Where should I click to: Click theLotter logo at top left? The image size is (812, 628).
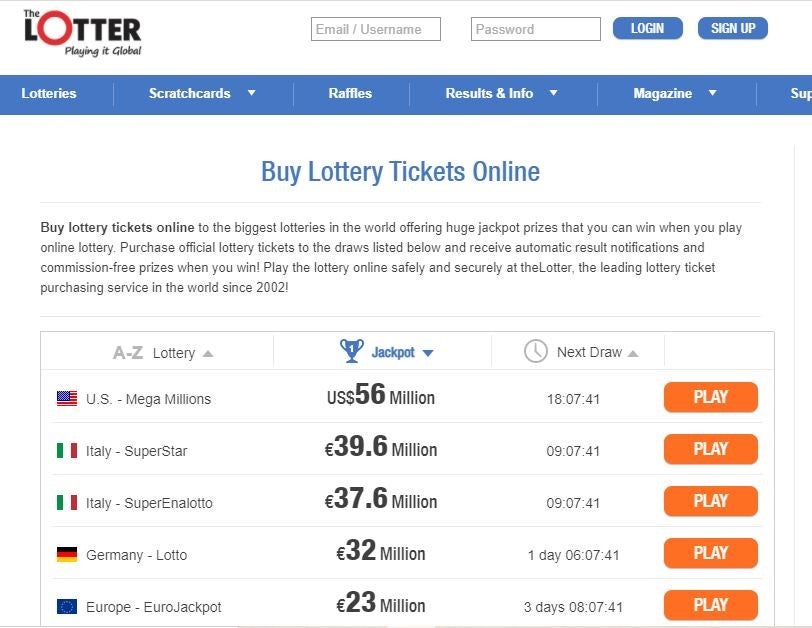click(x=82, y=33)
